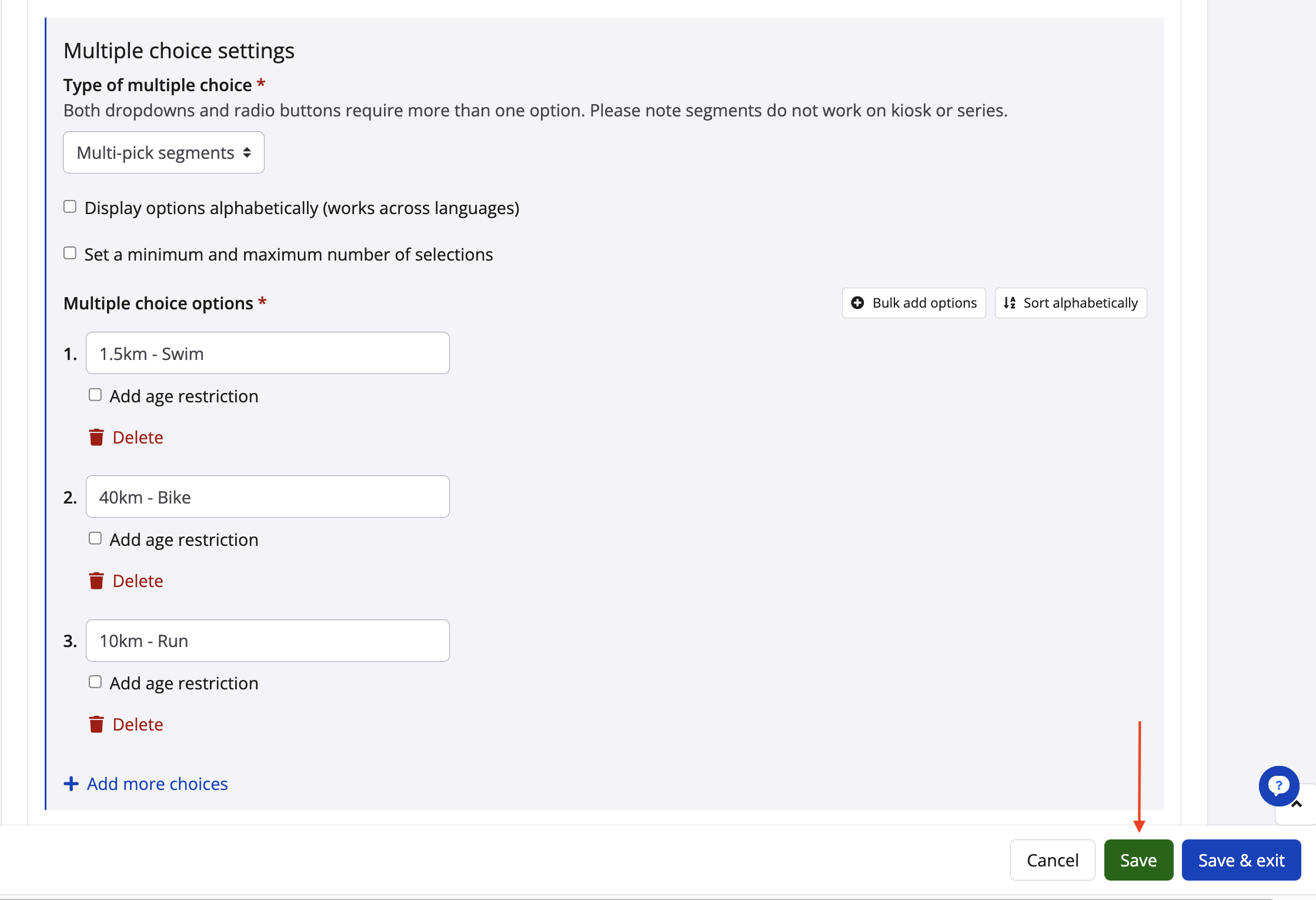Enable Display options alphabetically checkbox
Viewport: 1316px width, 900px height.
(x=70, y=206)
